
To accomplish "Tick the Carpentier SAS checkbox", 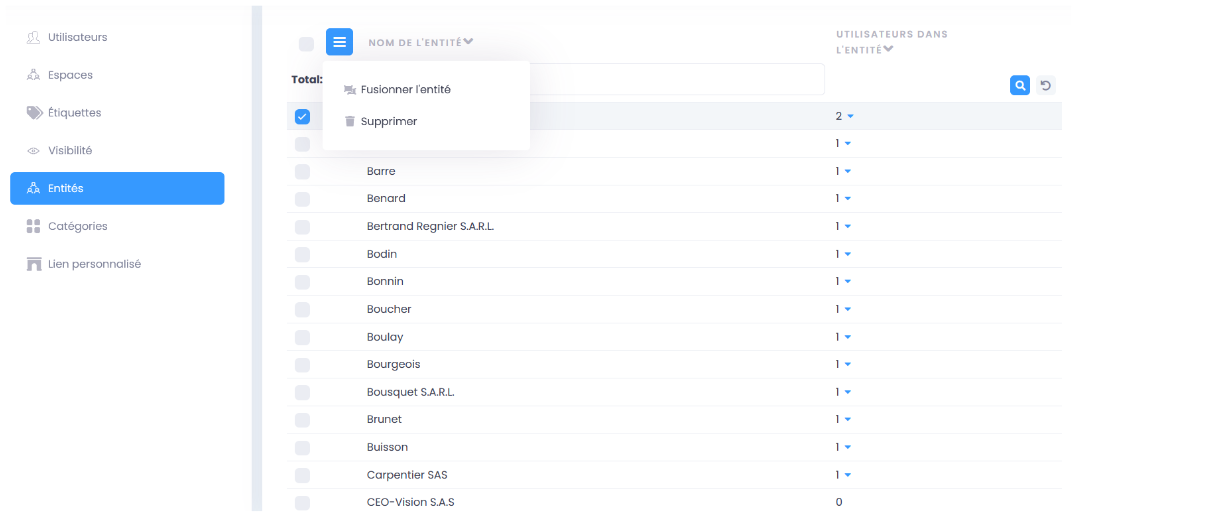I will tap(302, 475).
